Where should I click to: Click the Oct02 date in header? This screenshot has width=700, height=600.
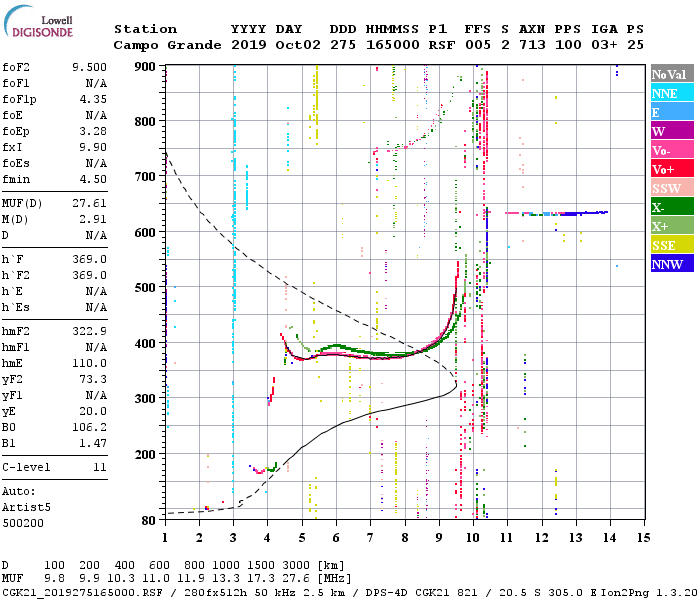coord(298,45)
